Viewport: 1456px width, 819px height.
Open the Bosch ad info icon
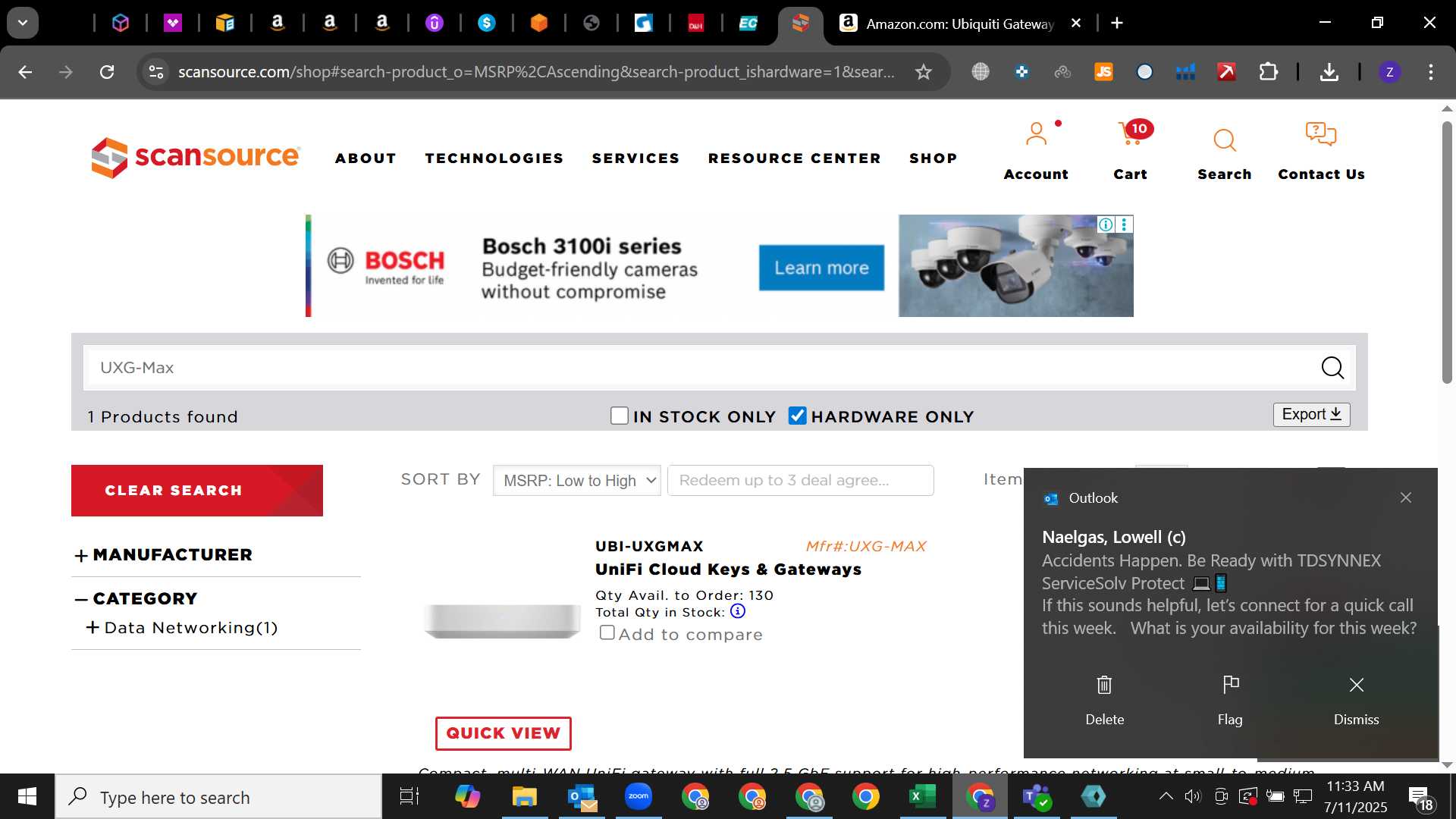coord(1106,224)
